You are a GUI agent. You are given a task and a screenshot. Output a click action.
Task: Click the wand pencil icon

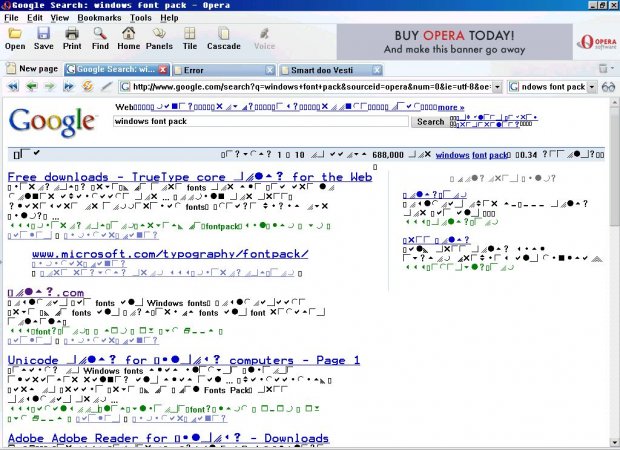point(106,86)
